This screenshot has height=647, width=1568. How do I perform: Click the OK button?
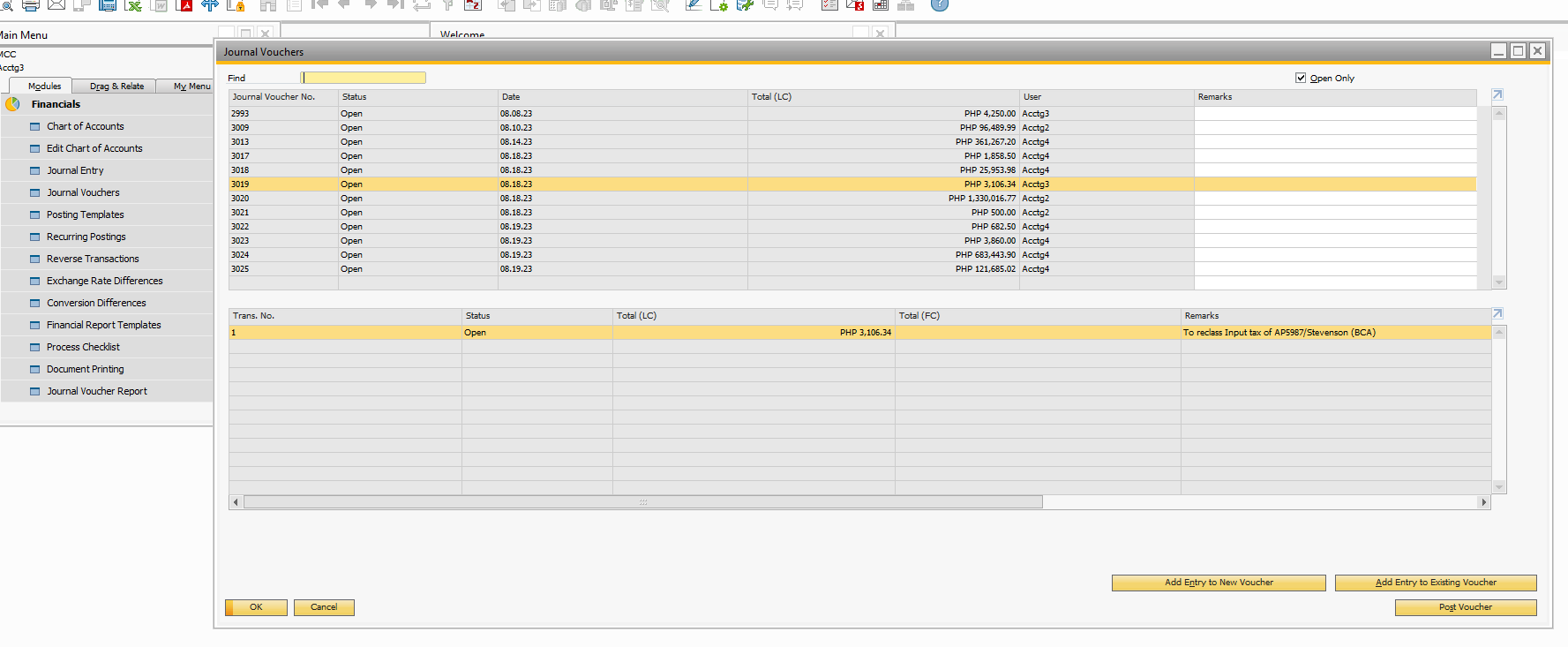coord(256,607)
